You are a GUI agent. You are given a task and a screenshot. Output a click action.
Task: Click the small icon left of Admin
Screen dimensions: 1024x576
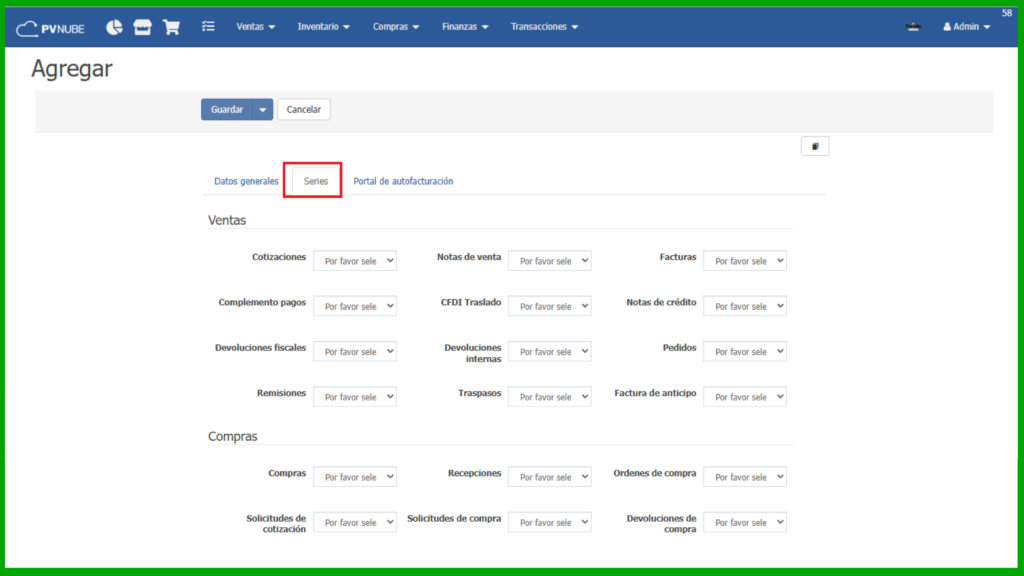[912, 27]
